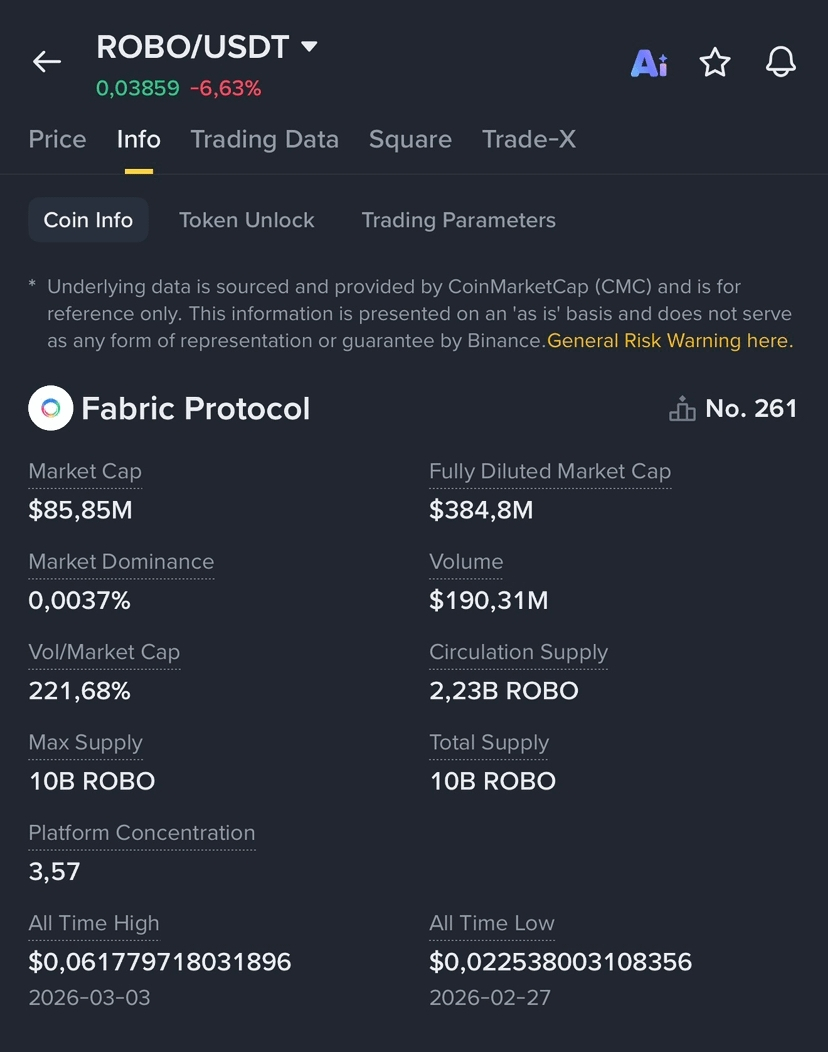Tap the Vol/Market Cap label
The height and width of the screenshot is (1052, 828).
click(104, 653)
